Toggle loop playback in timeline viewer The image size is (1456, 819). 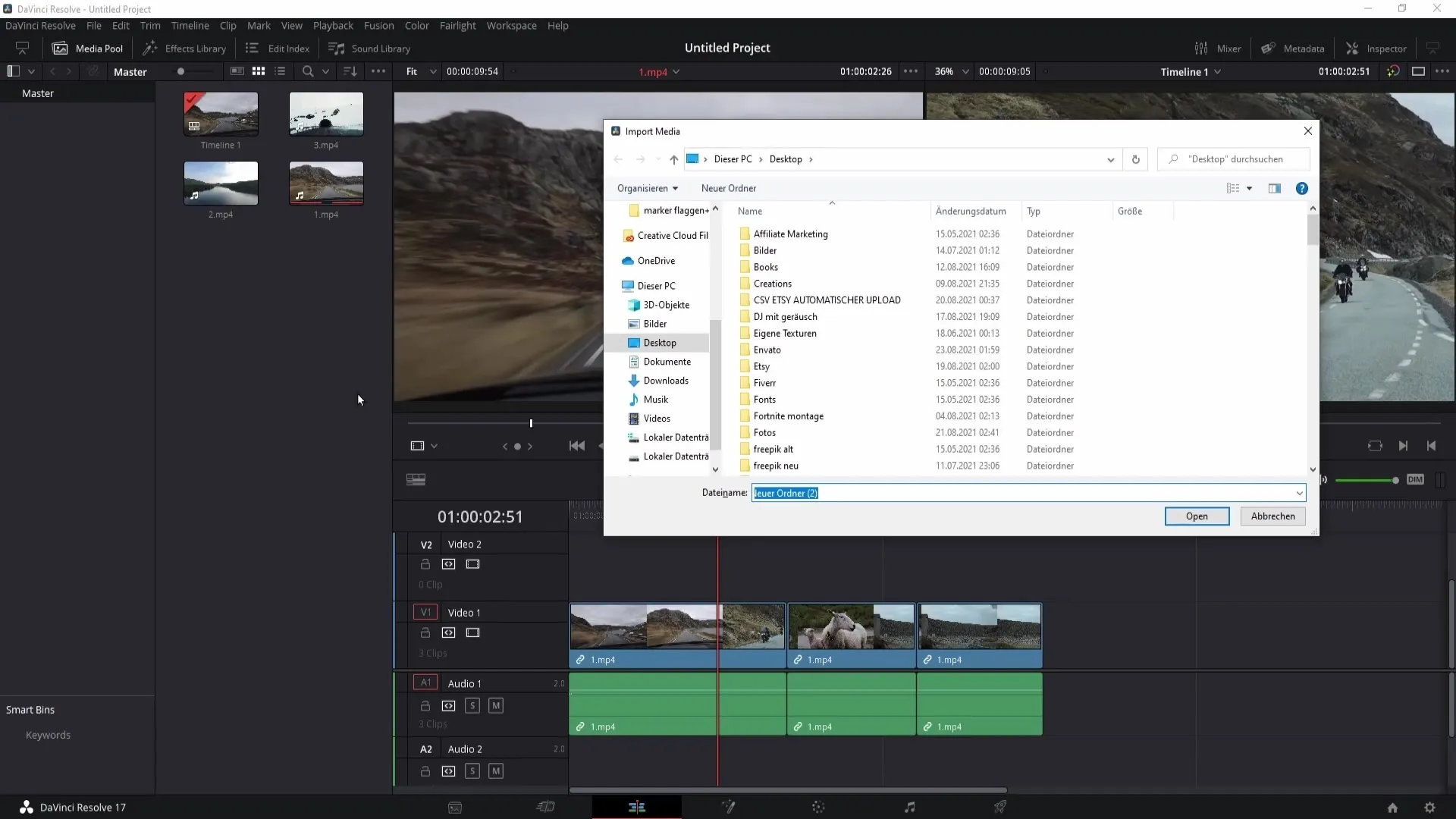[x=1375, y=446]
